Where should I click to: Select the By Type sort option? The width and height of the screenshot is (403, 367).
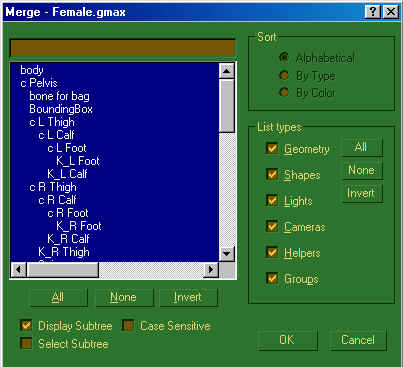click(x=284, y=75)
